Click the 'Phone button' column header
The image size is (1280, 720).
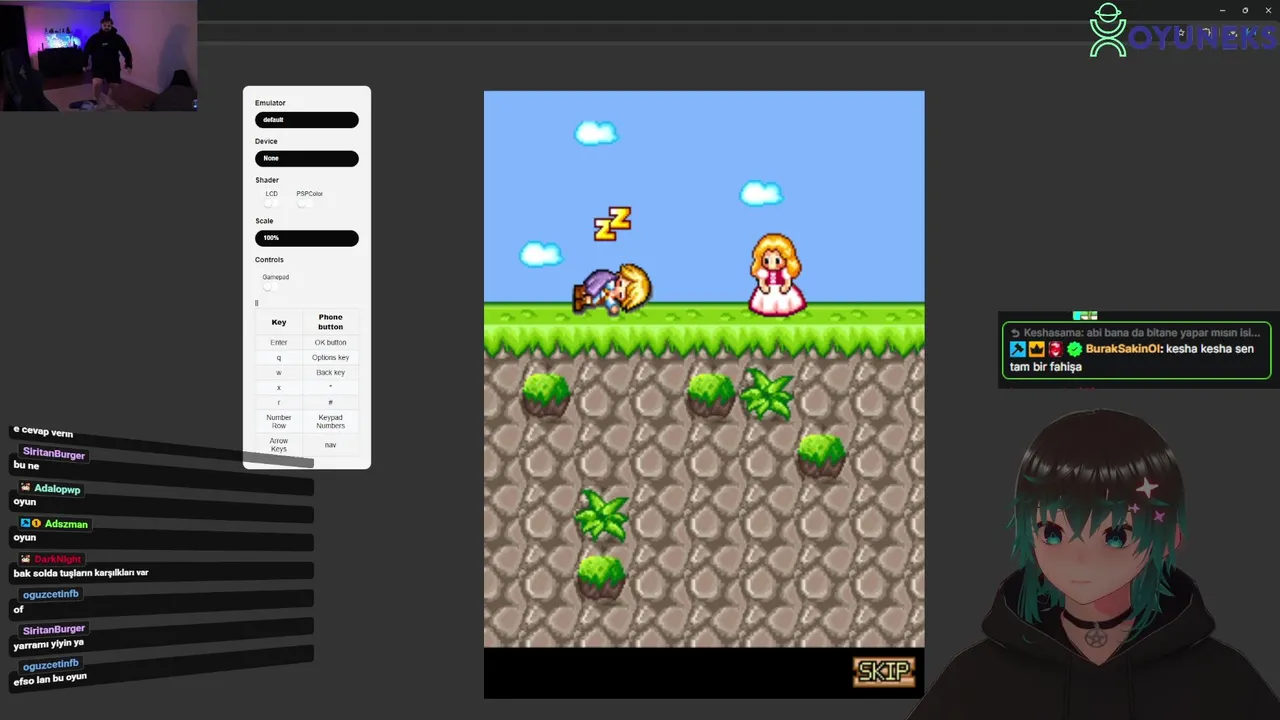coord(330,322)
